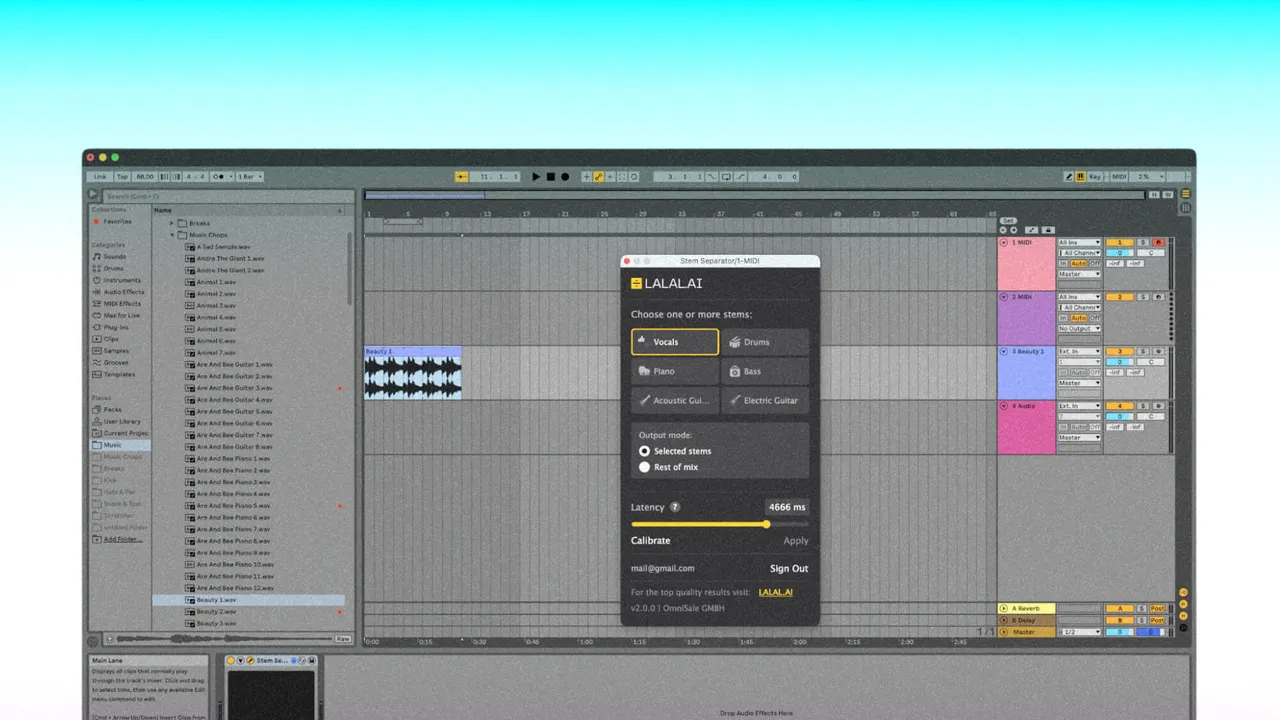Select A Reverb return track

point(1027,608)
